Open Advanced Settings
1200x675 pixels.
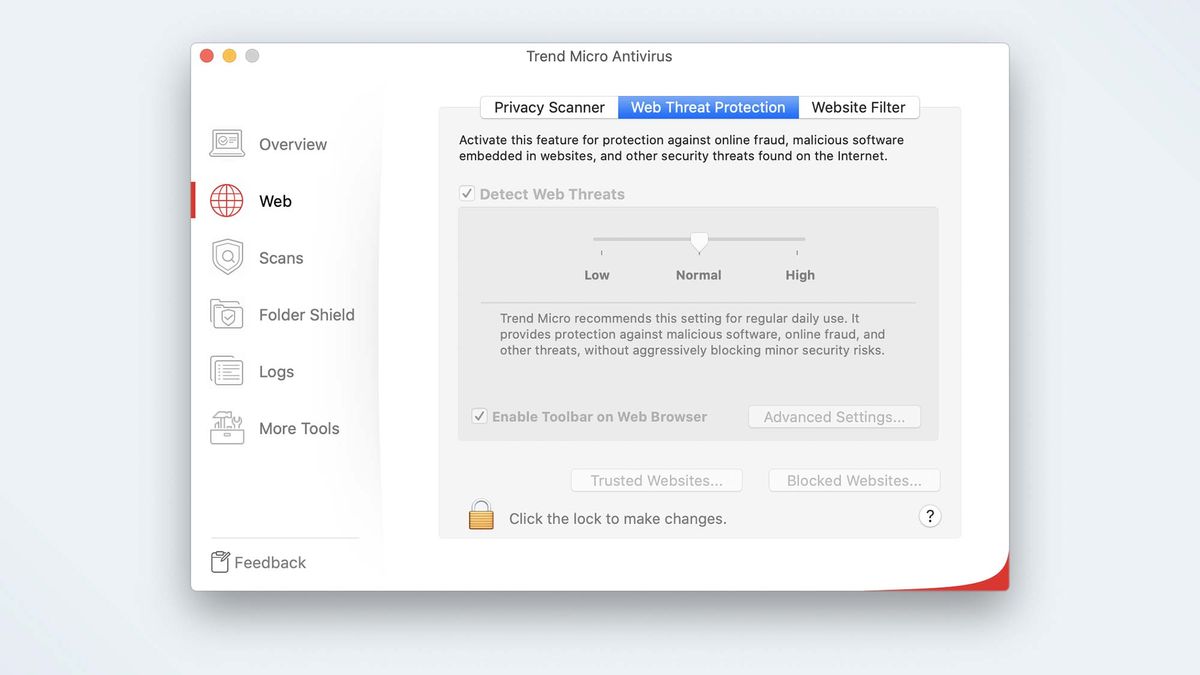(834, 416)
